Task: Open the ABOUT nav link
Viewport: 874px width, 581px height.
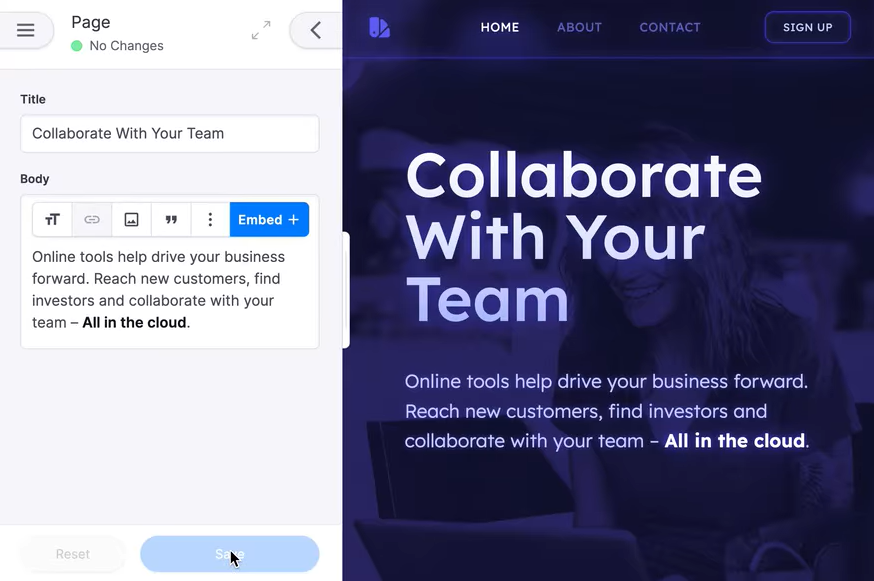Action: pos(579,27)
